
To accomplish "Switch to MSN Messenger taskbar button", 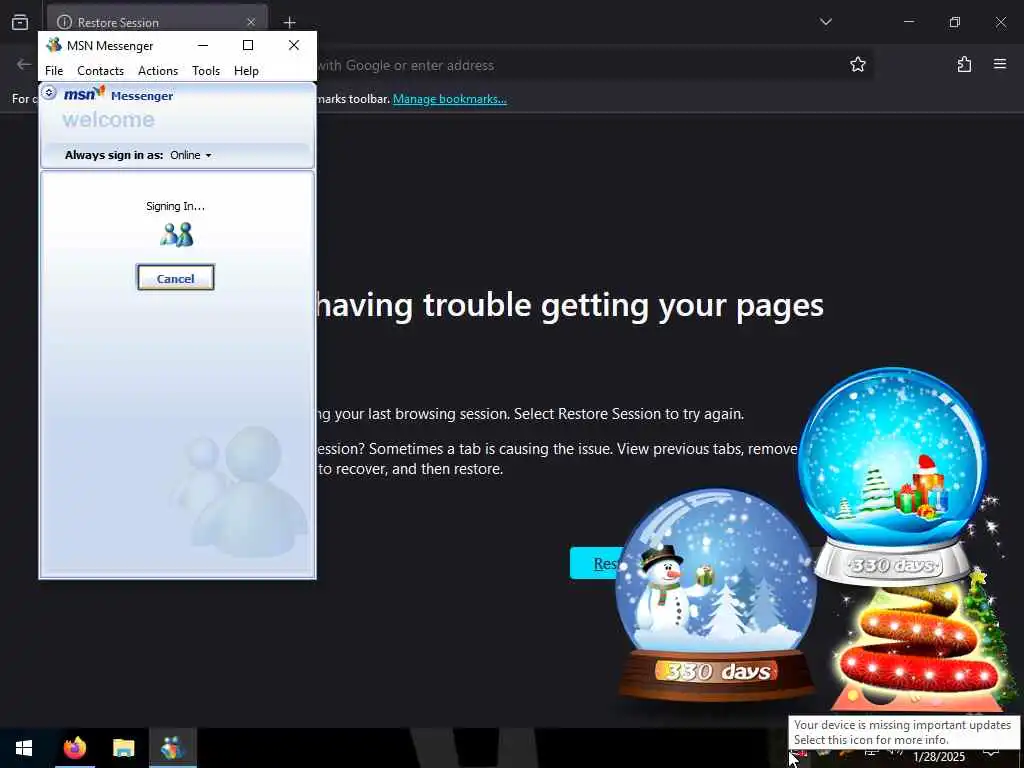I will pos(173,748).
